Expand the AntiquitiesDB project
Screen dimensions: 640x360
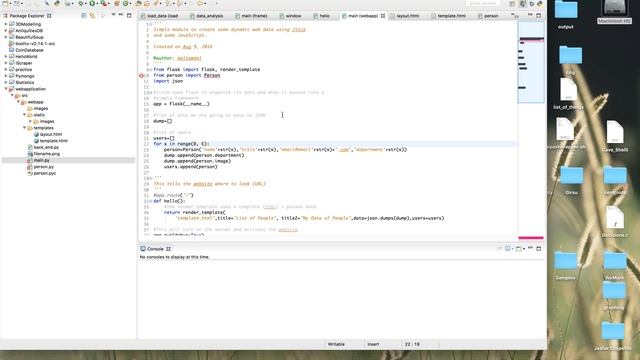(x=6, y=31)
